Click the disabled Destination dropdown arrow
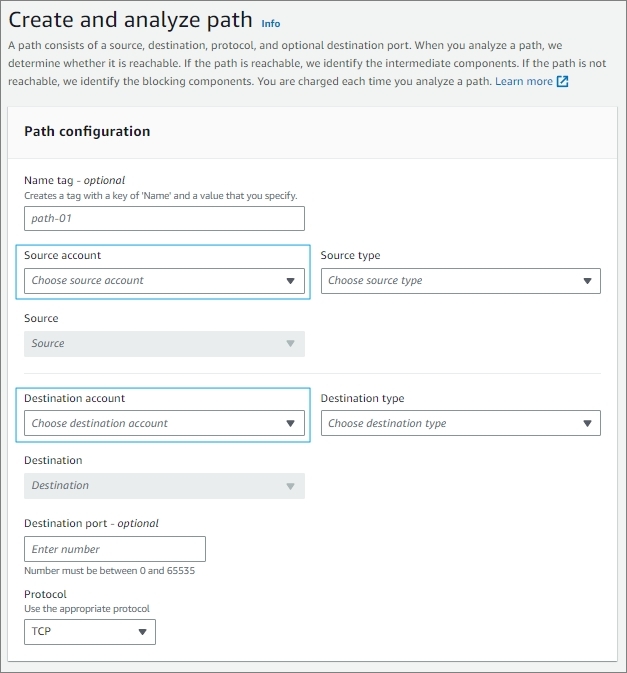Viewport: 627px width, 673px height. point(291,486)
